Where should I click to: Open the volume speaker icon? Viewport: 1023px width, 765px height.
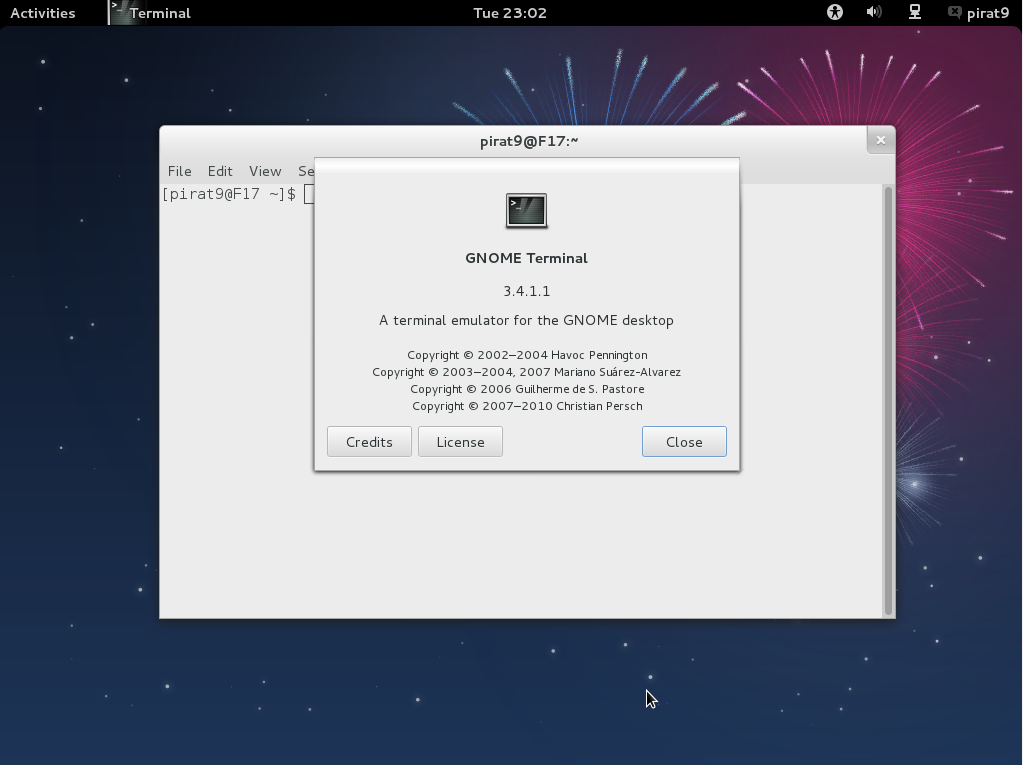point(874,12)
